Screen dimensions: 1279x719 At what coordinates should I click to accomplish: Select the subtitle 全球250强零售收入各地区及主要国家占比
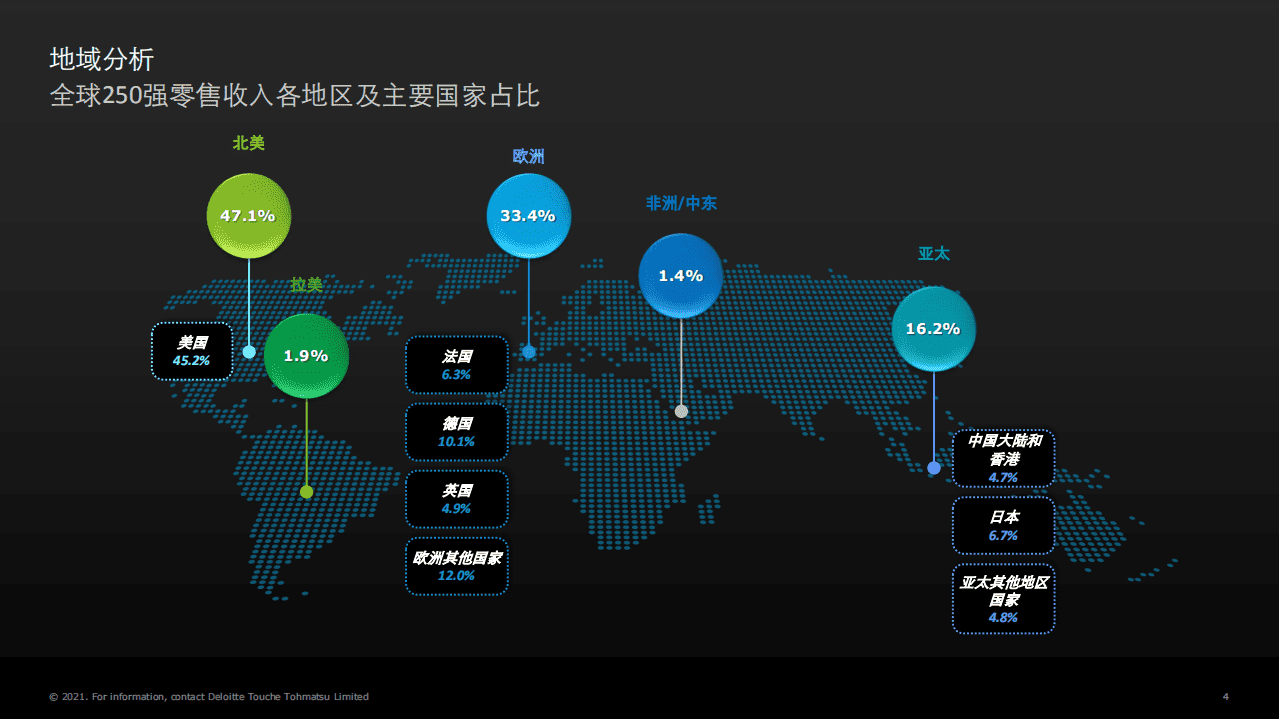295,96
